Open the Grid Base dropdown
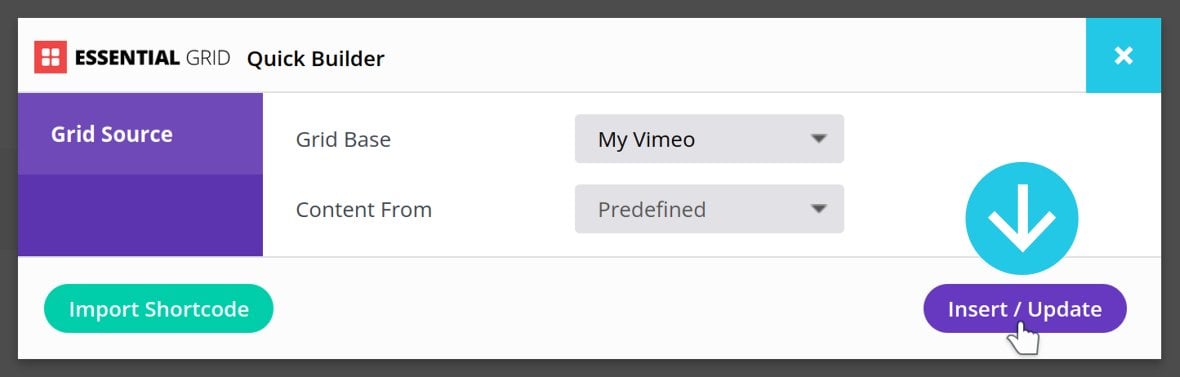Image resolution: width=1180 pixels, height=377 pixels. click(x=709, y=138)
